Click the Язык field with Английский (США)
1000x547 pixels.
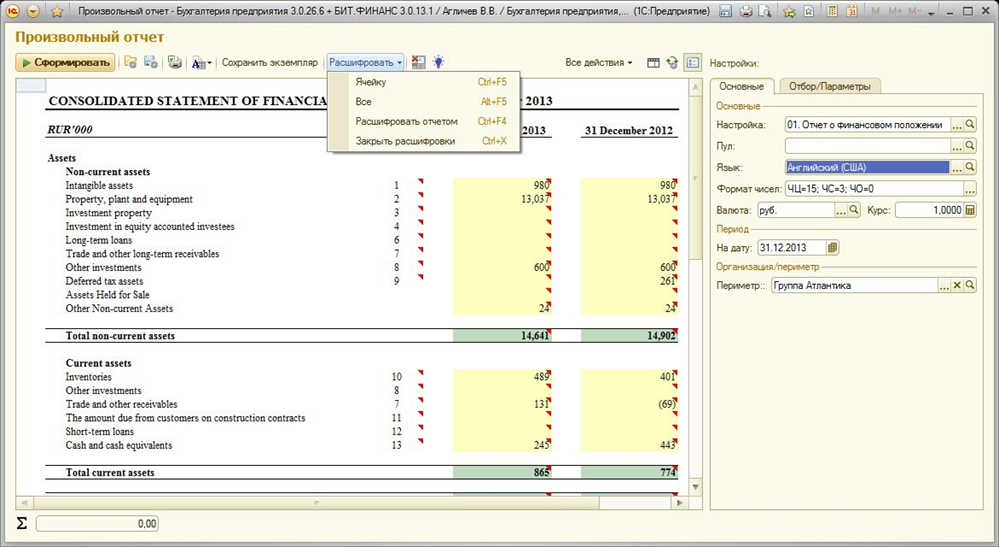click(867, 167)
